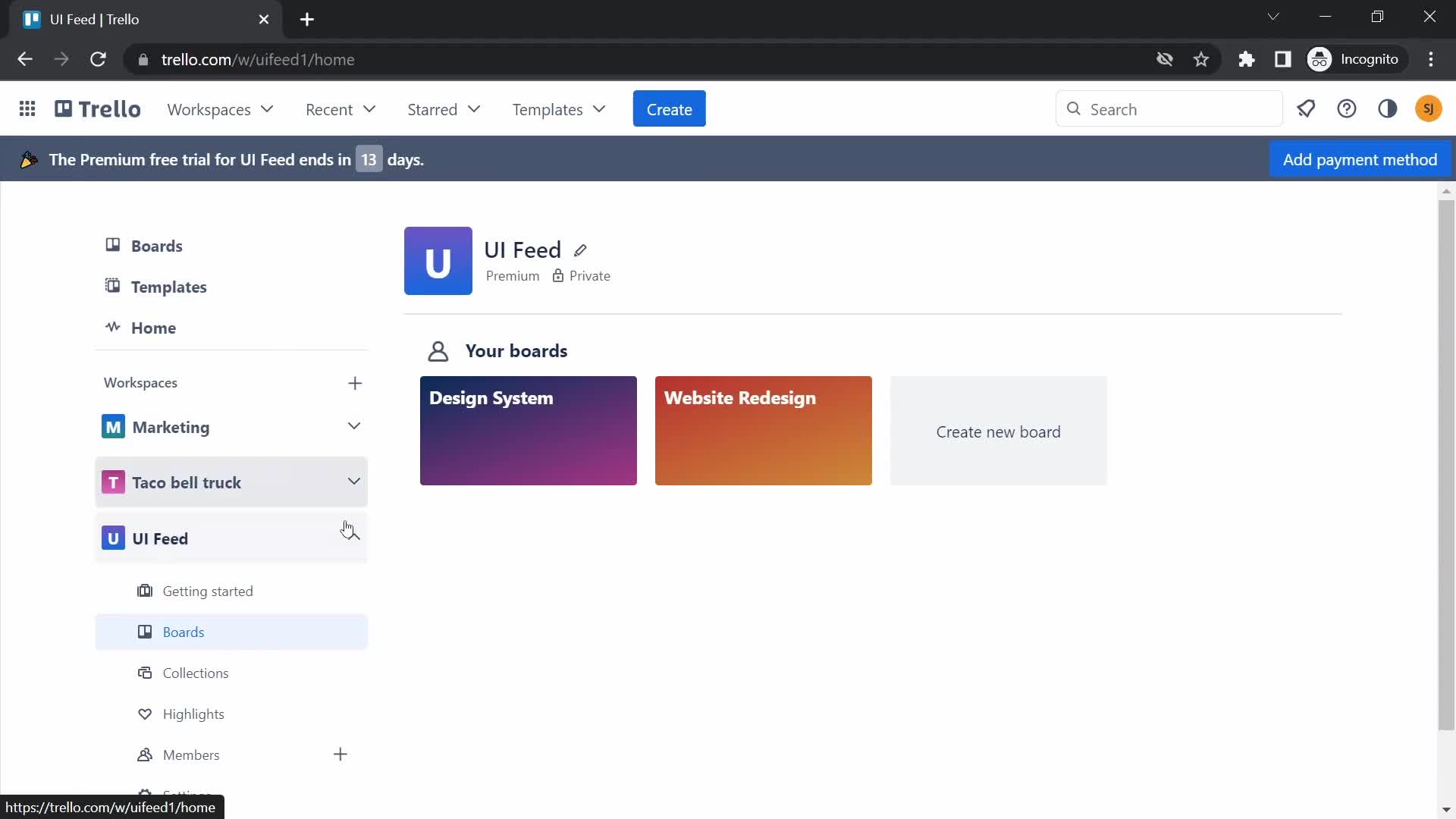Click the star/bookmark icon in navbar
Viewport: 1456px width, 819px height.
coord(1202,59)
